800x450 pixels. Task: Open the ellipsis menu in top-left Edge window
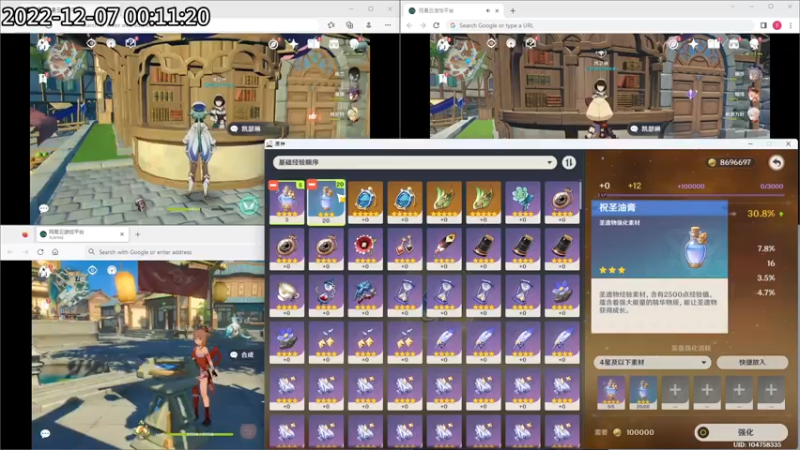[388, 24]
